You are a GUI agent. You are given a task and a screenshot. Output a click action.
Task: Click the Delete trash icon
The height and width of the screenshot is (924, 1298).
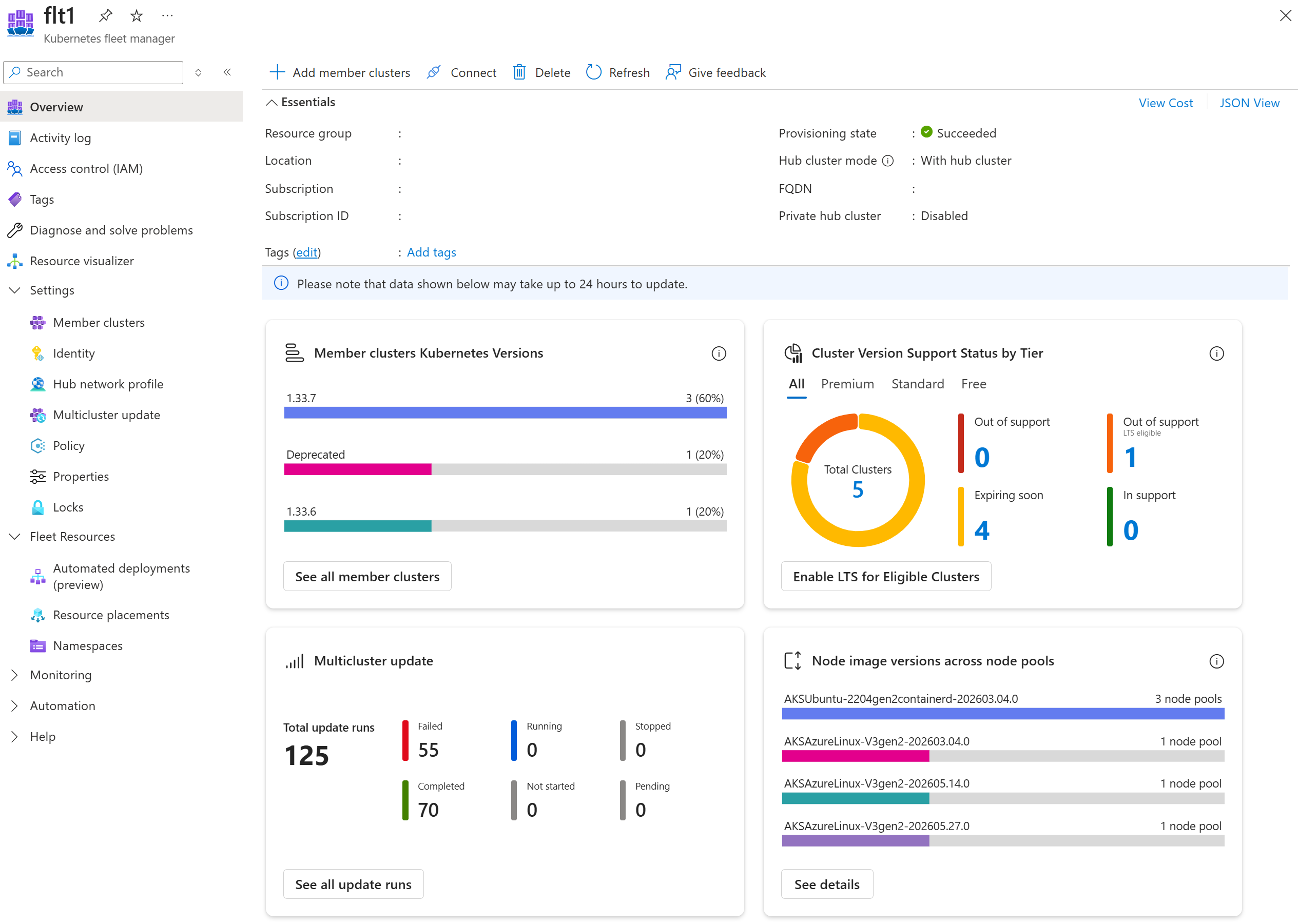tap(519, 72)
